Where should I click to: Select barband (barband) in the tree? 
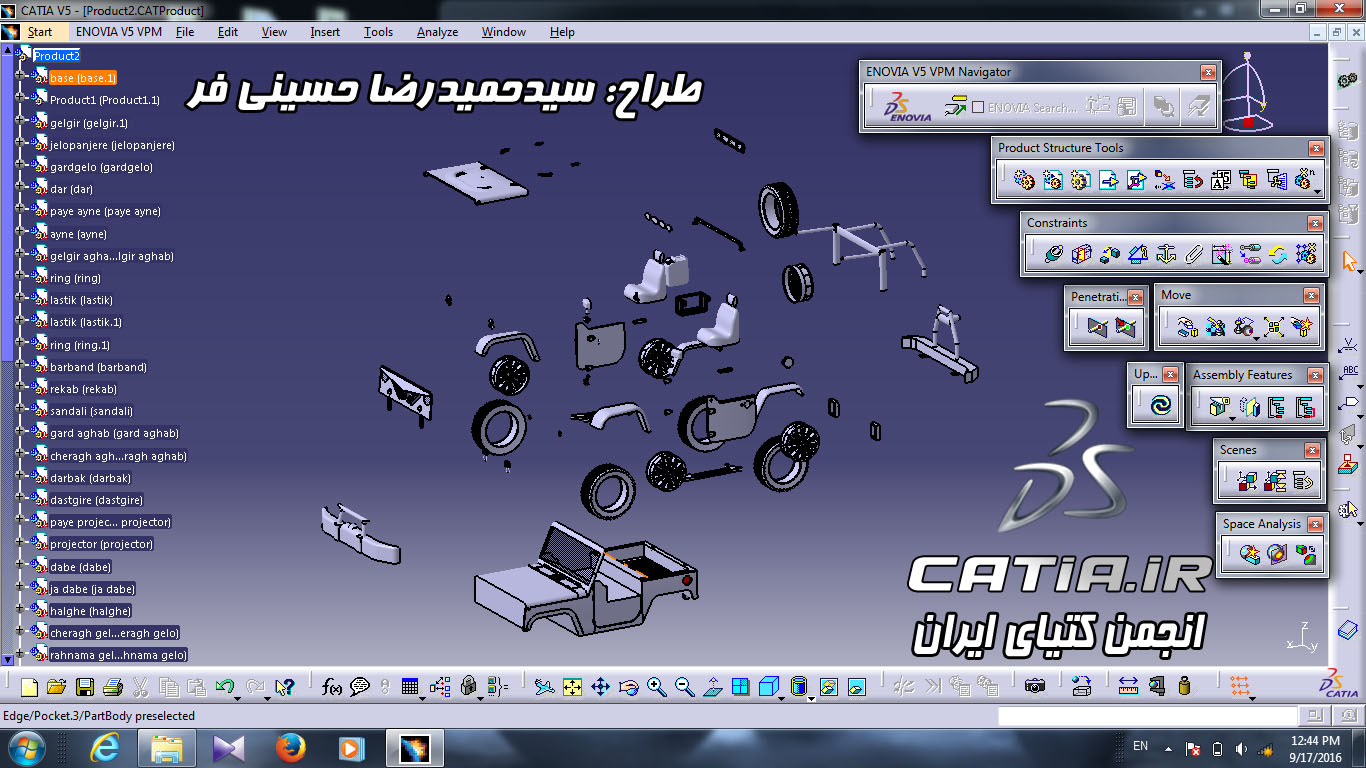coord(98,367)
